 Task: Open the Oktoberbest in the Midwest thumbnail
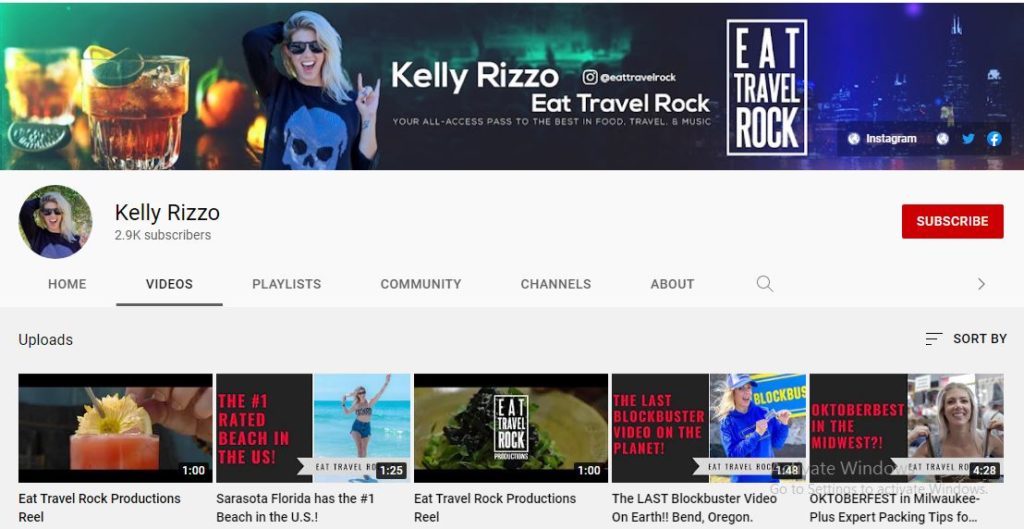[907, 428]
